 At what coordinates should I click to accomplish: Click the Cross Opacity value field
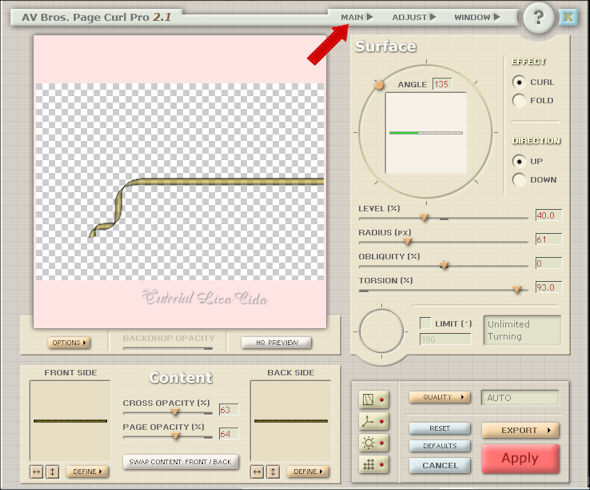pyautogui.click(x=228, y=410)
